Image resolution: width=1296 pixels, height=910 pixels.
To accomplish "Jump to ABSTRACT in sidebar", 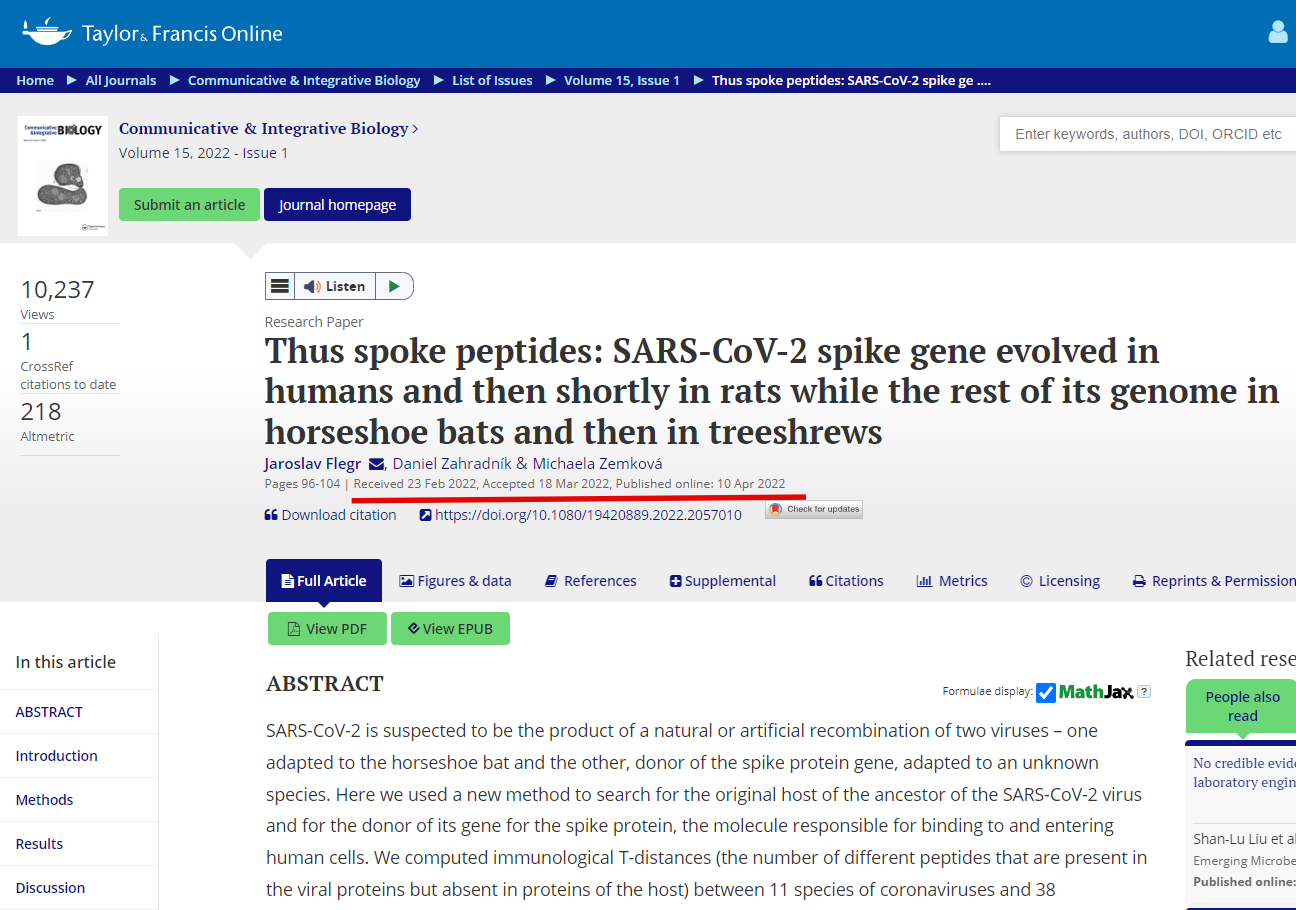I will 49,712.
